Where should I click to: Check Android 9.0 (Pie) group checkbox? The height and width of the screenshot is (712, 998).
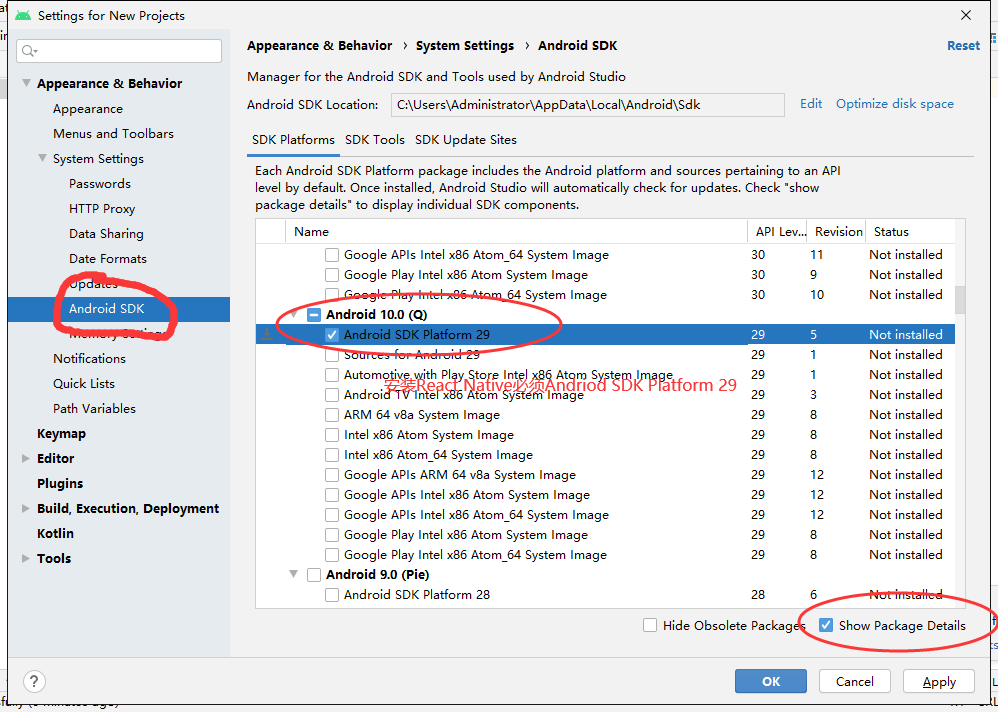314,575
